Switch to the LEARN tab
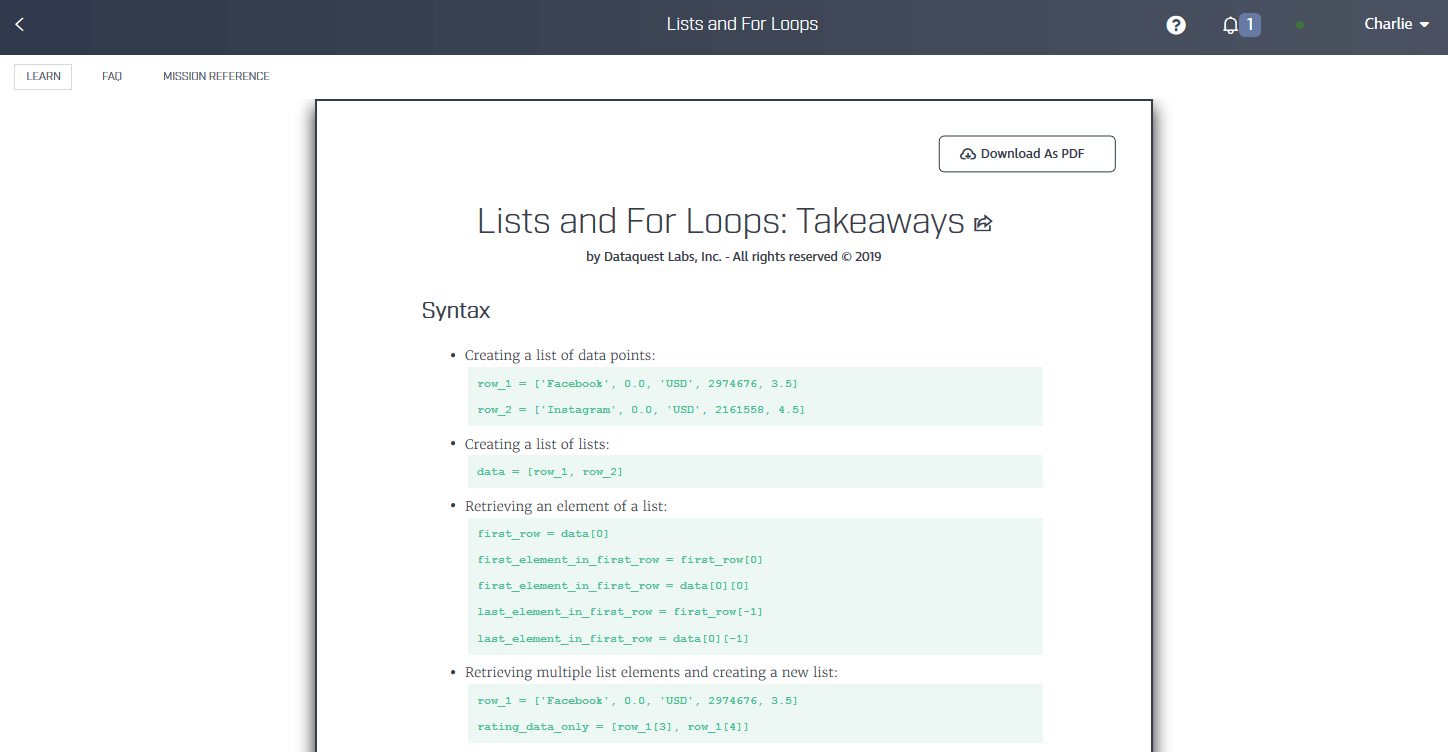 coord(43,76)
